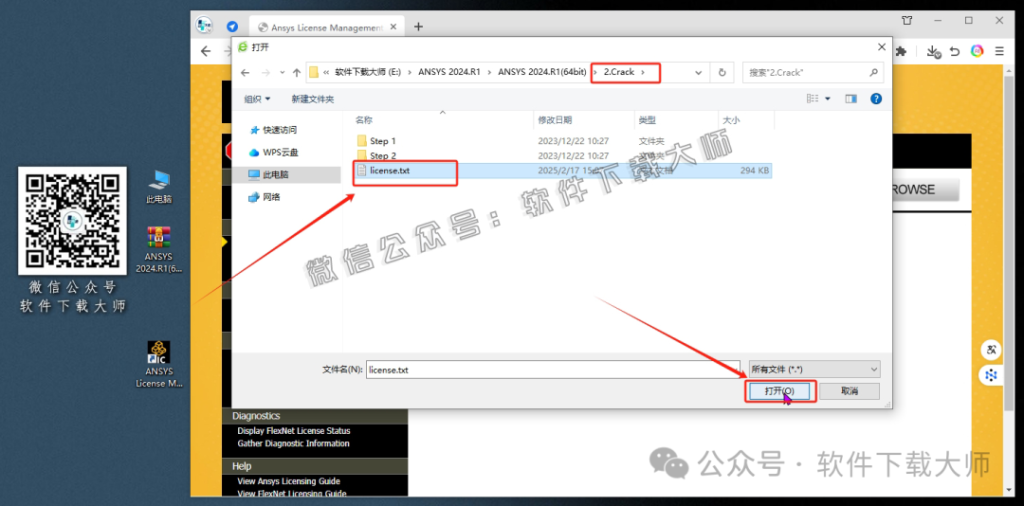This screenshot has height=506, width=1024.
Task: Click Display FlexNet License Status link
Action: [294, 431]
